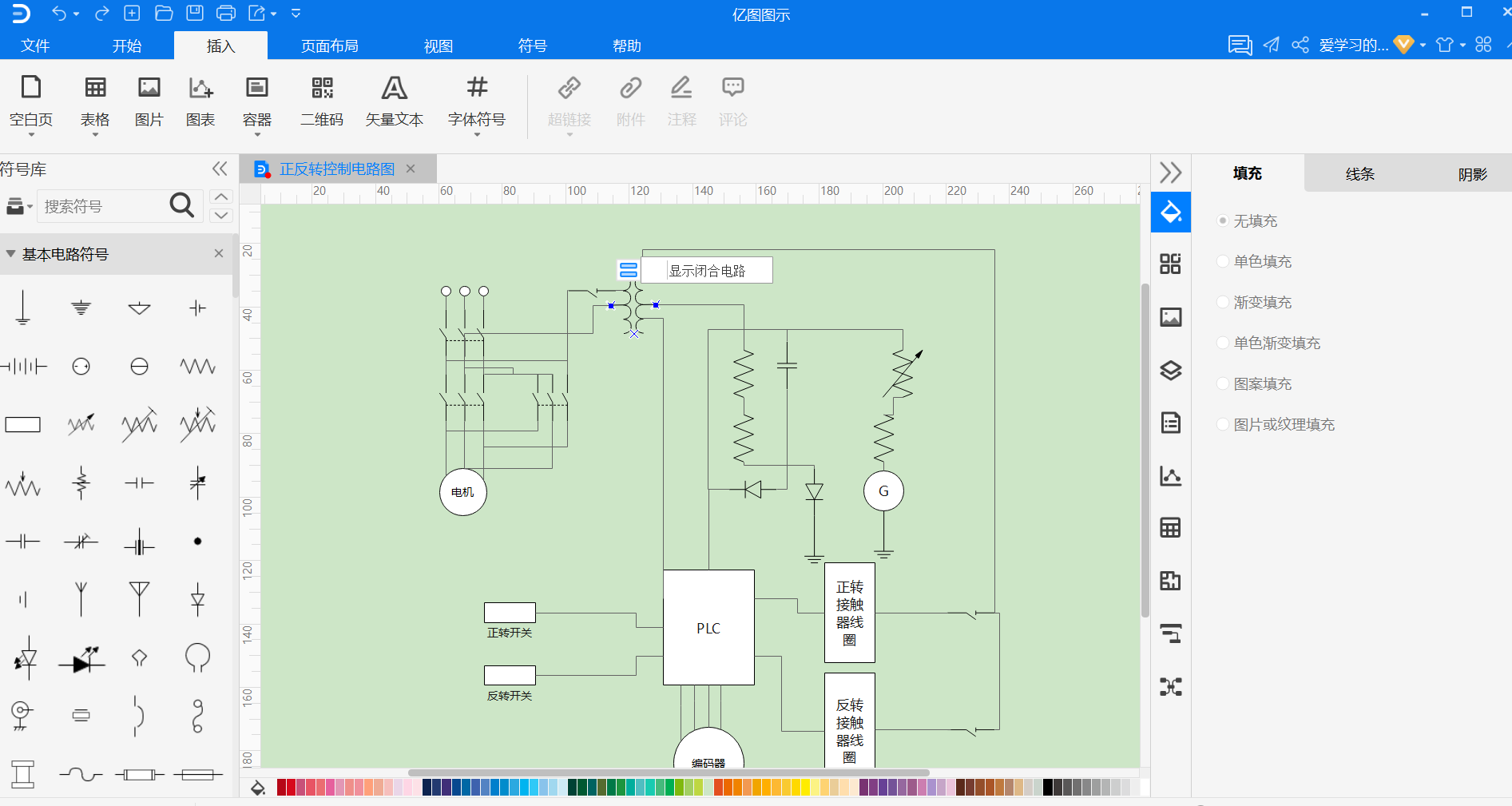Open the export dropdown arrow
Viewport: 1512px width, 806px height.
pyautogui.click(x=273, y=14)
